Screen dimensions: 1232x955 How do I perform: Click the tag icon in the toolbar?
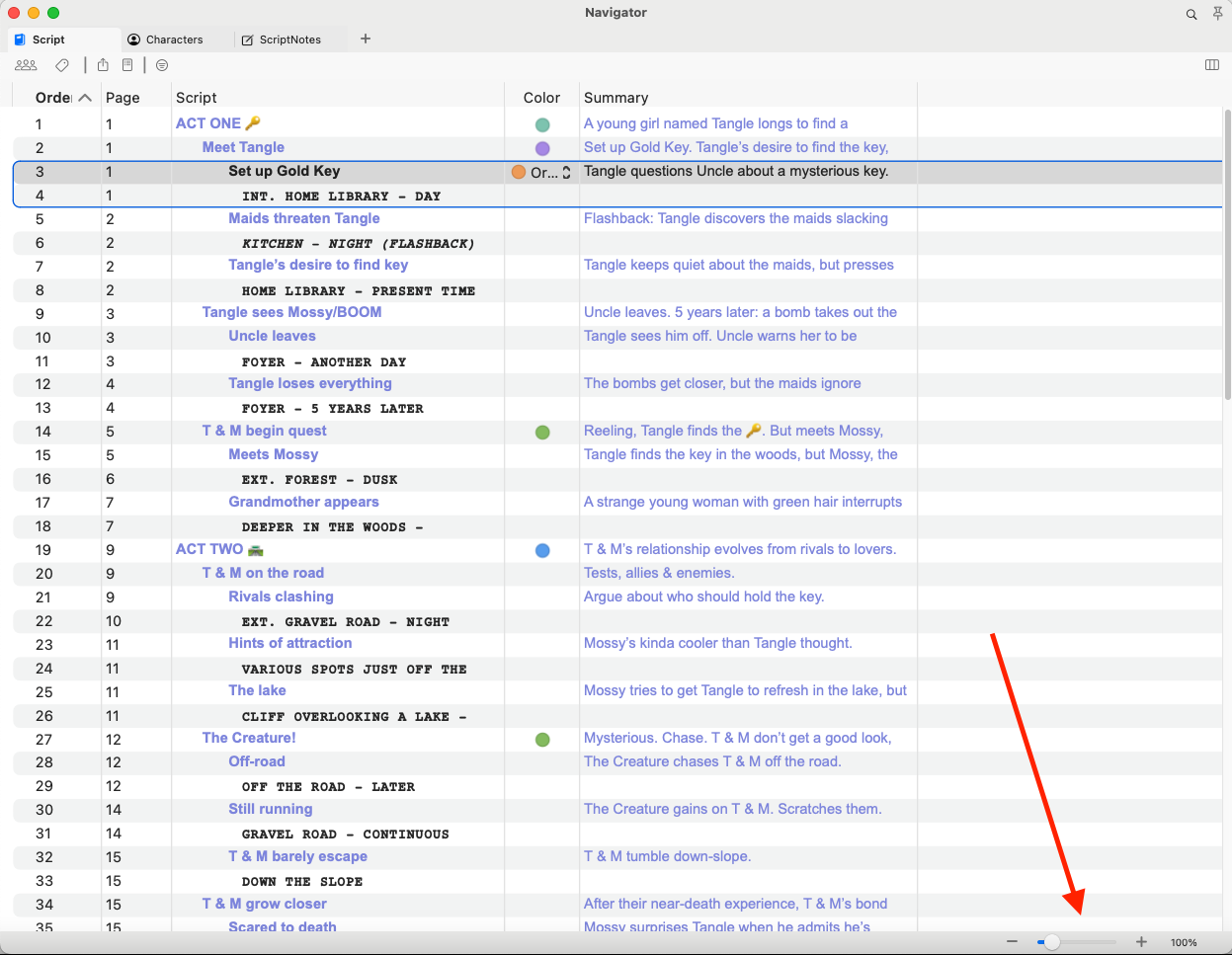tap(62, 65)
